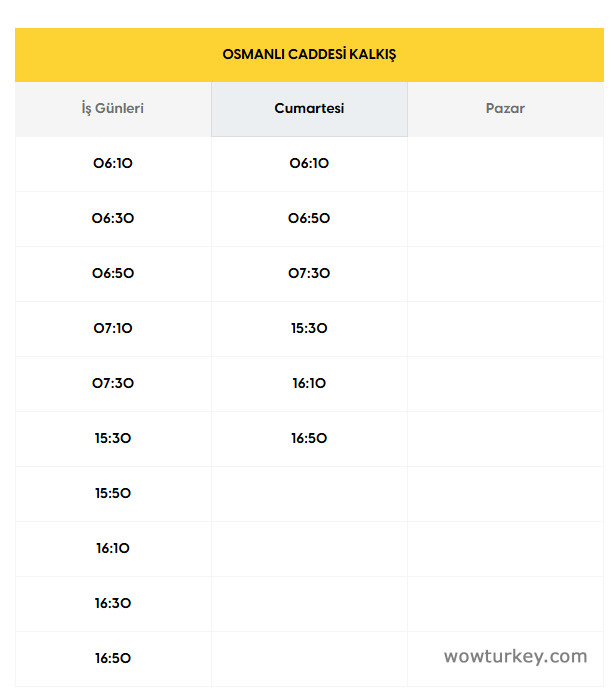Select Saturday's 06:50 departure
This screenshot has width=611, height=699.
tap(309, 218)
